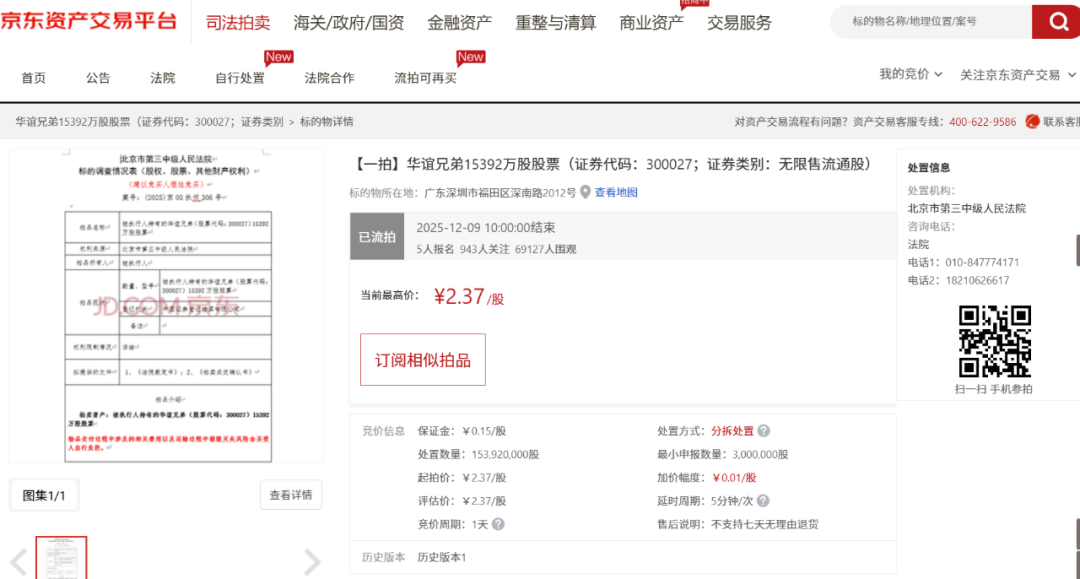
Task: Open the 司法拍卖 tab
Action: coord(237,22)
